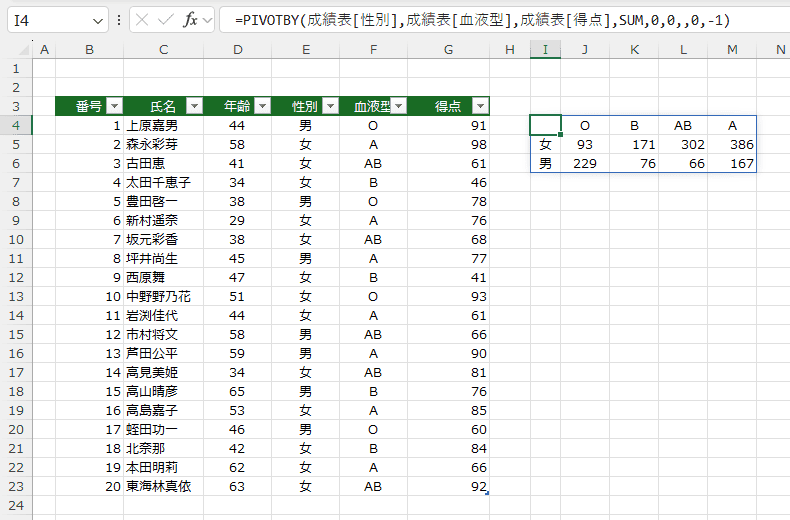Click the Insert Function fx icon

[x=190, y=20]
